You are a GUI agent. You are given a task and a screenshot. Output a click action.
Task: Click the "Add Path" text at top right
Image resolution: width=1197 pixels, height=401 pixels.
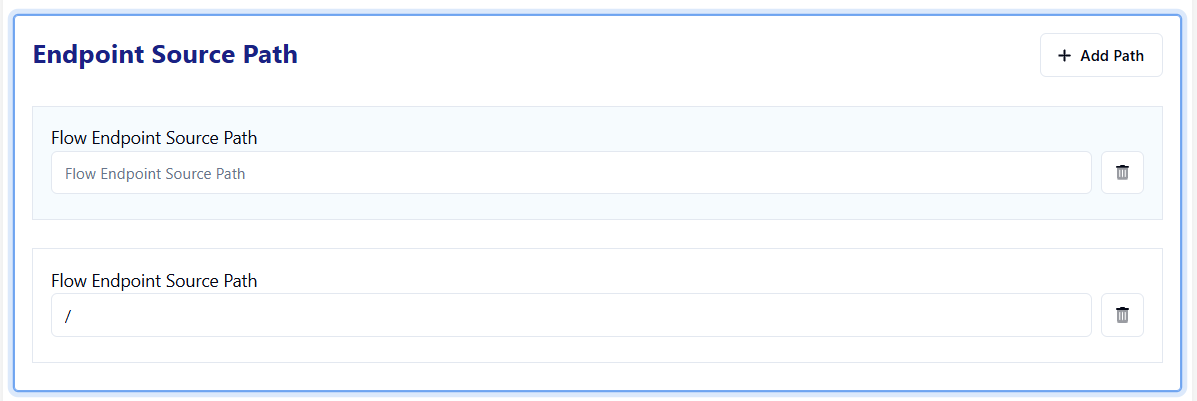click(x=1112, y=56)
